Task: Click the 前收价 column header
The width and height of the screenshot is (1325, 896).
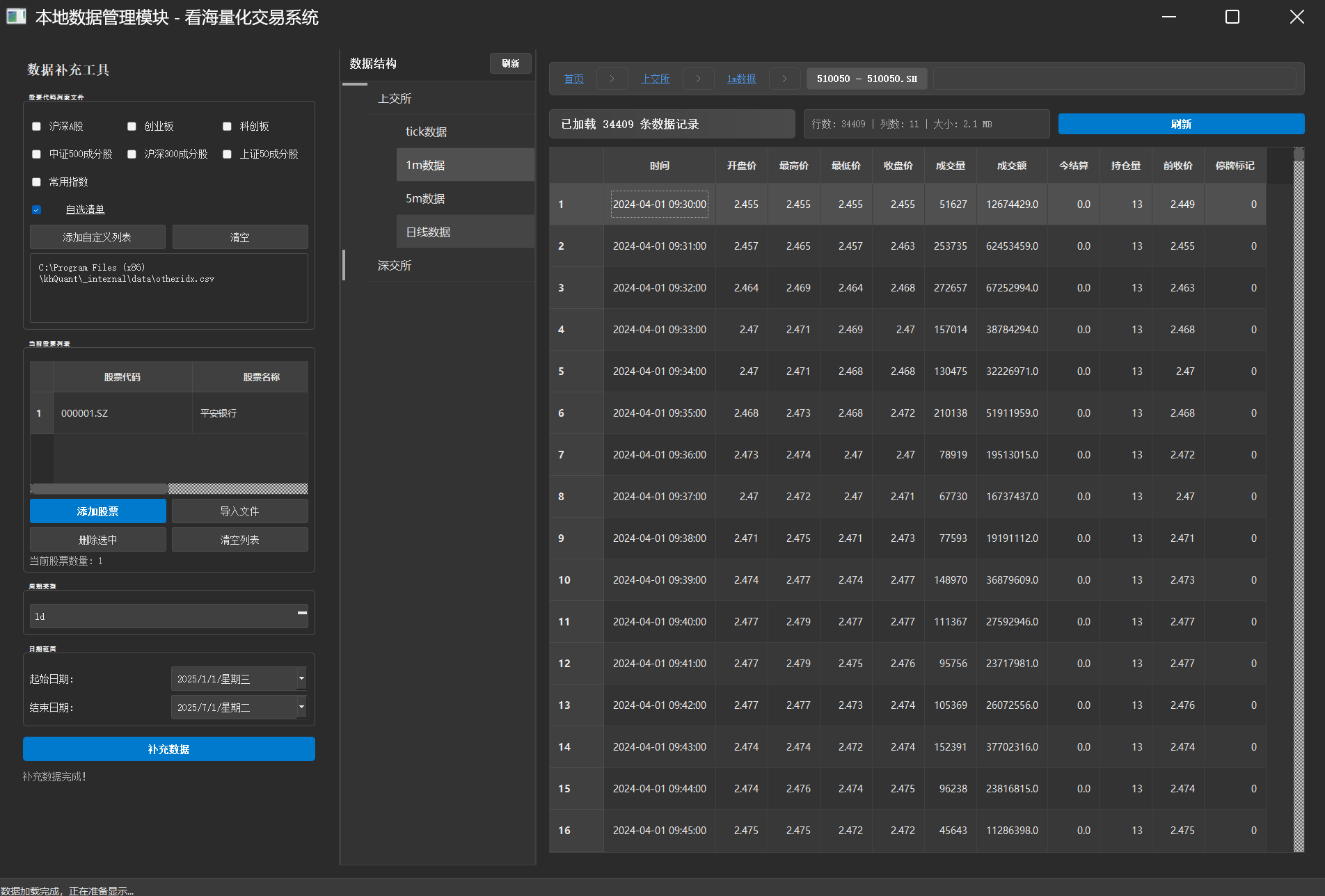Action: pyautogui.click(x=1178, y=166)
